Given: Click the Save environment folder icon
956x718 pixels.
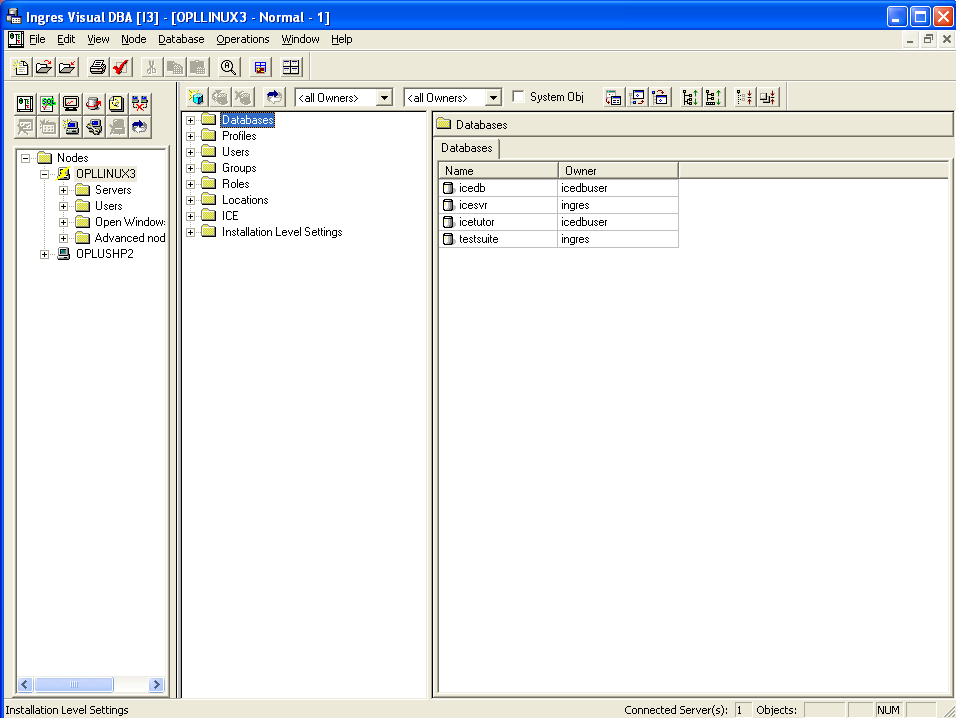Looking at the screenshot, I should click(67, 67).
